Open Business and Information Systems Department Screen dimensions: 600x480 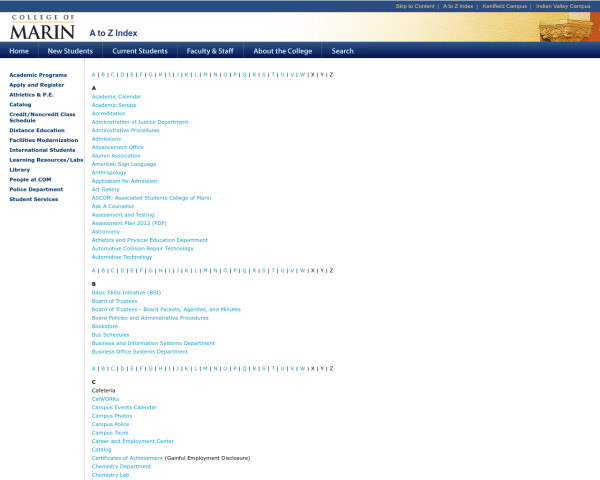[153, 343]
